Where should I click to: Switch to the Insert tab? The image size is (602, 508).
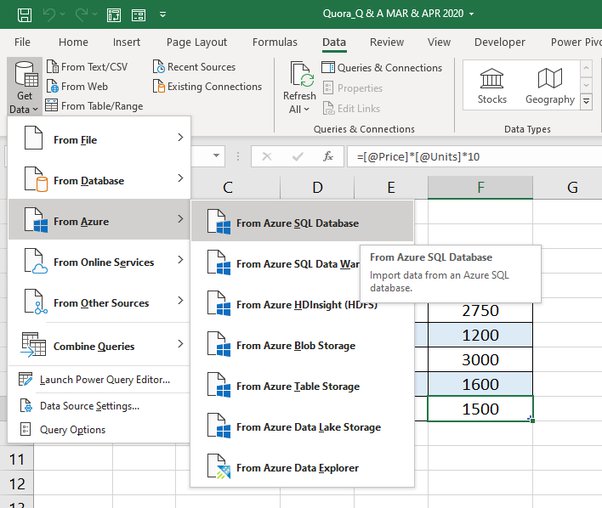point(126,42)
